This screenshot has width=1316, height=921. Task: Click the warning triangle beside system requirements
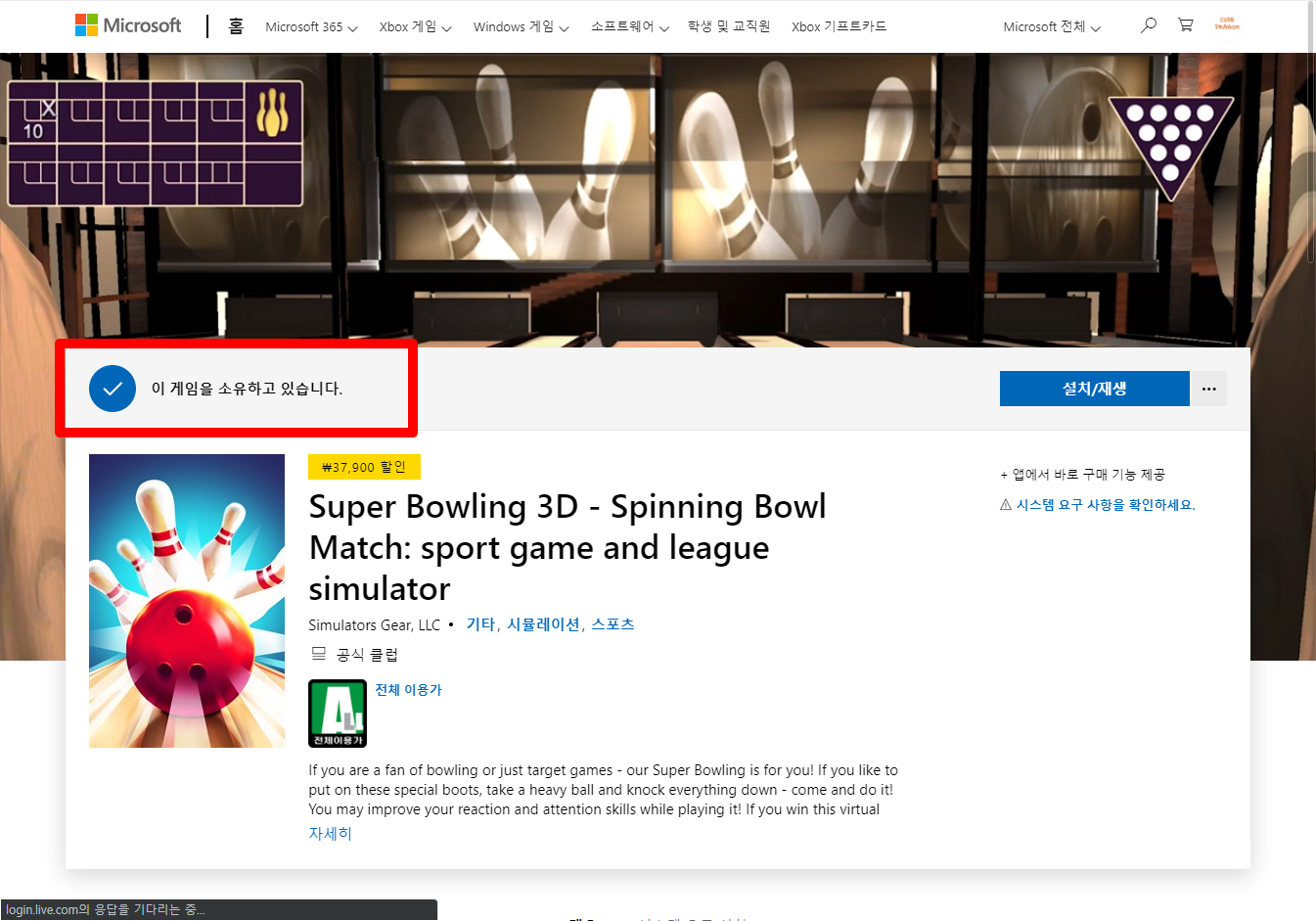point(1005,505)
